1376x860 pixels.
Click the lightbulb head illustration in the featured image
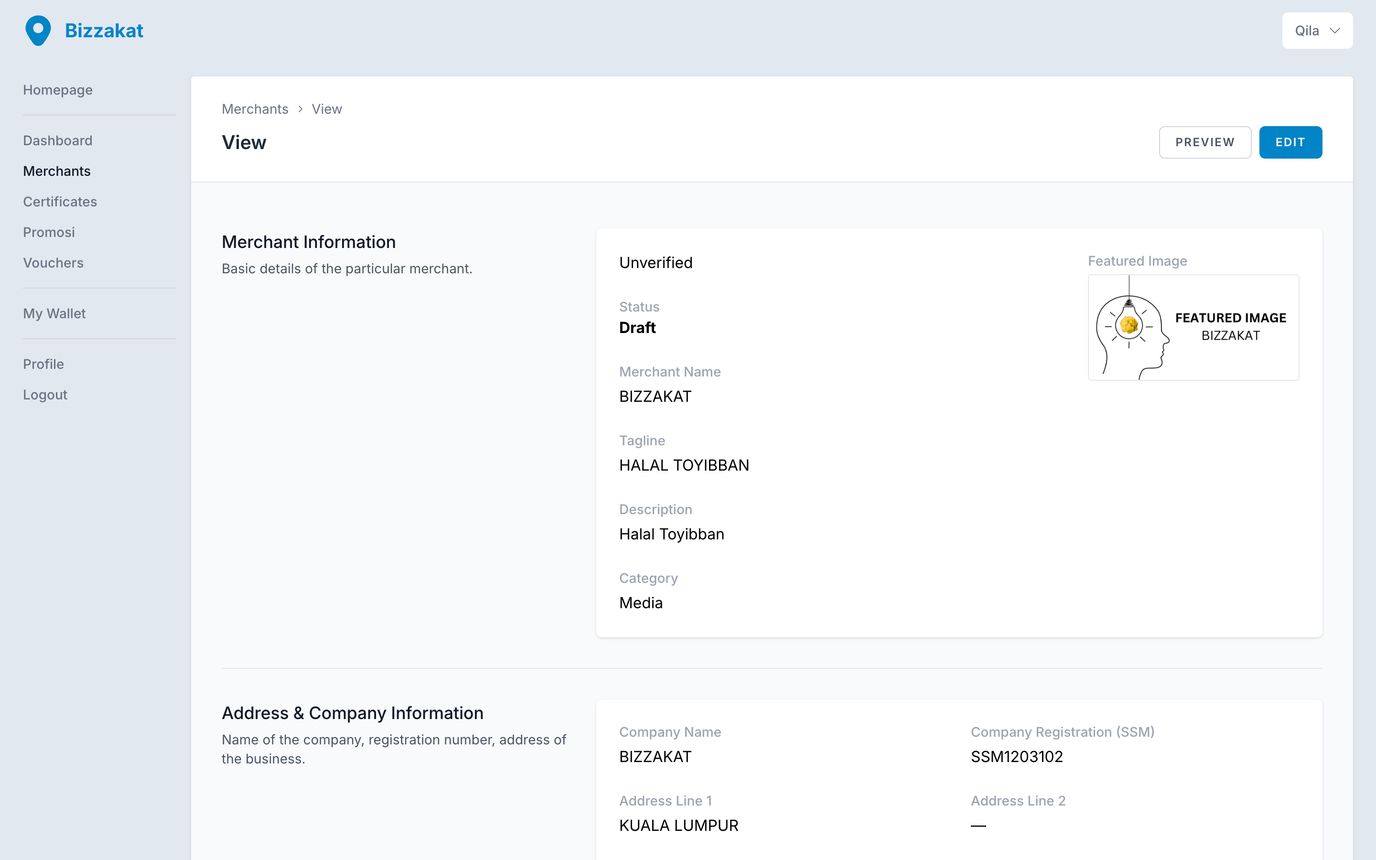1131,328
